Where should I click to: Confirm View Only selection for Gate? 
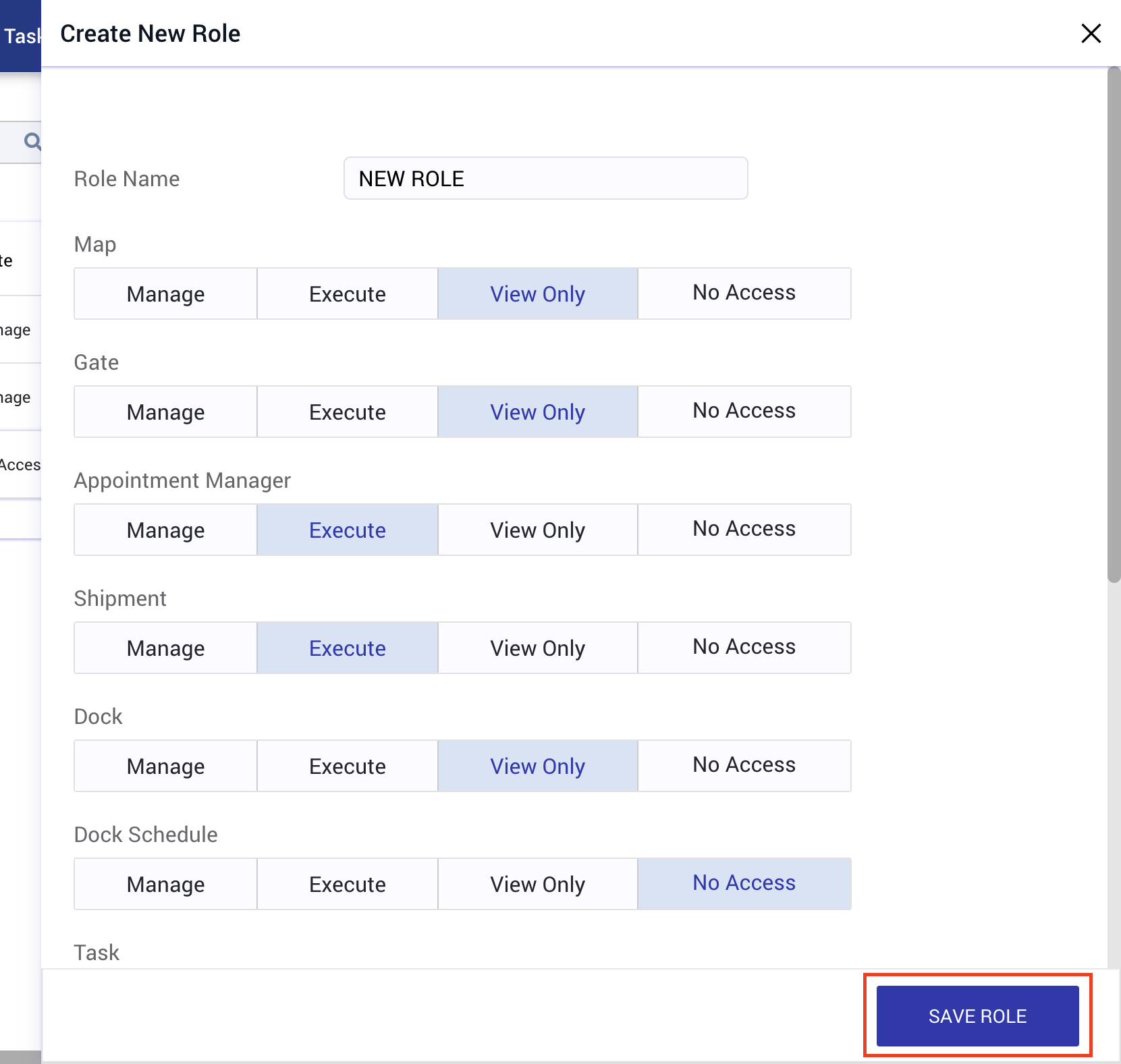coord(537,412)
